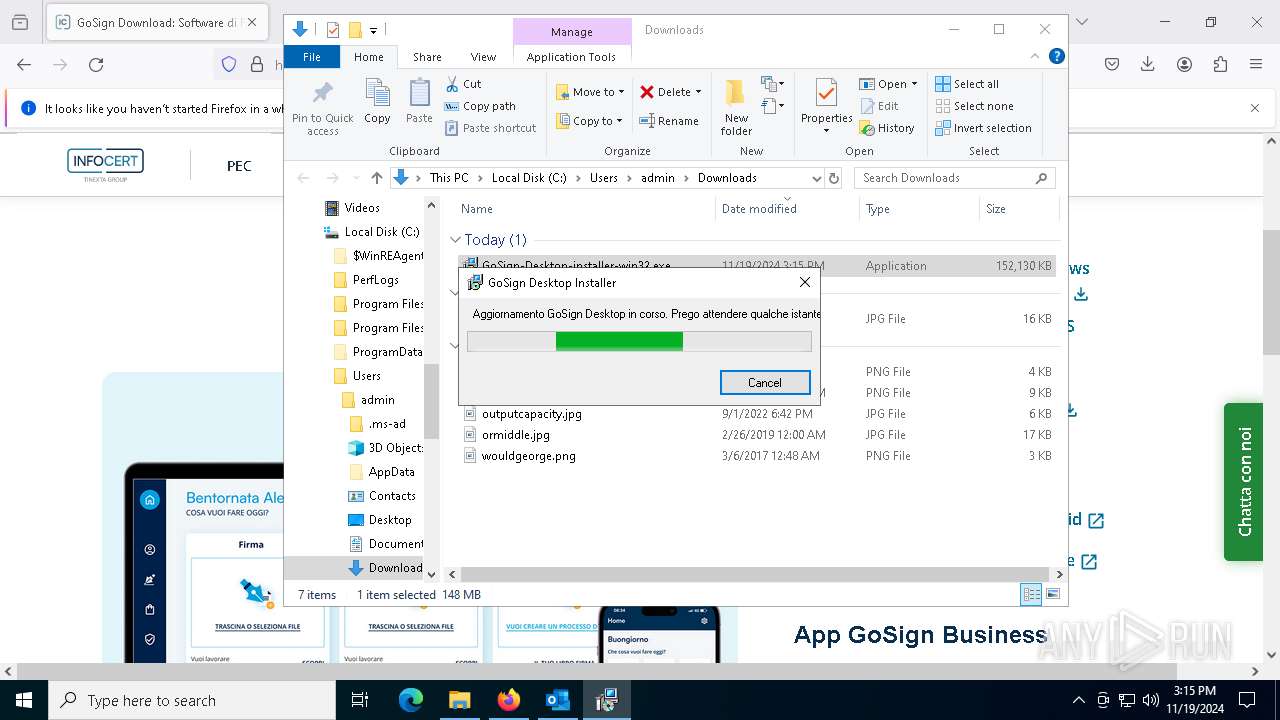Image resolution: width=1280 pixels, height=720 pixels.
Task: Click the GoSign installer progress bar
Action: 639,341
